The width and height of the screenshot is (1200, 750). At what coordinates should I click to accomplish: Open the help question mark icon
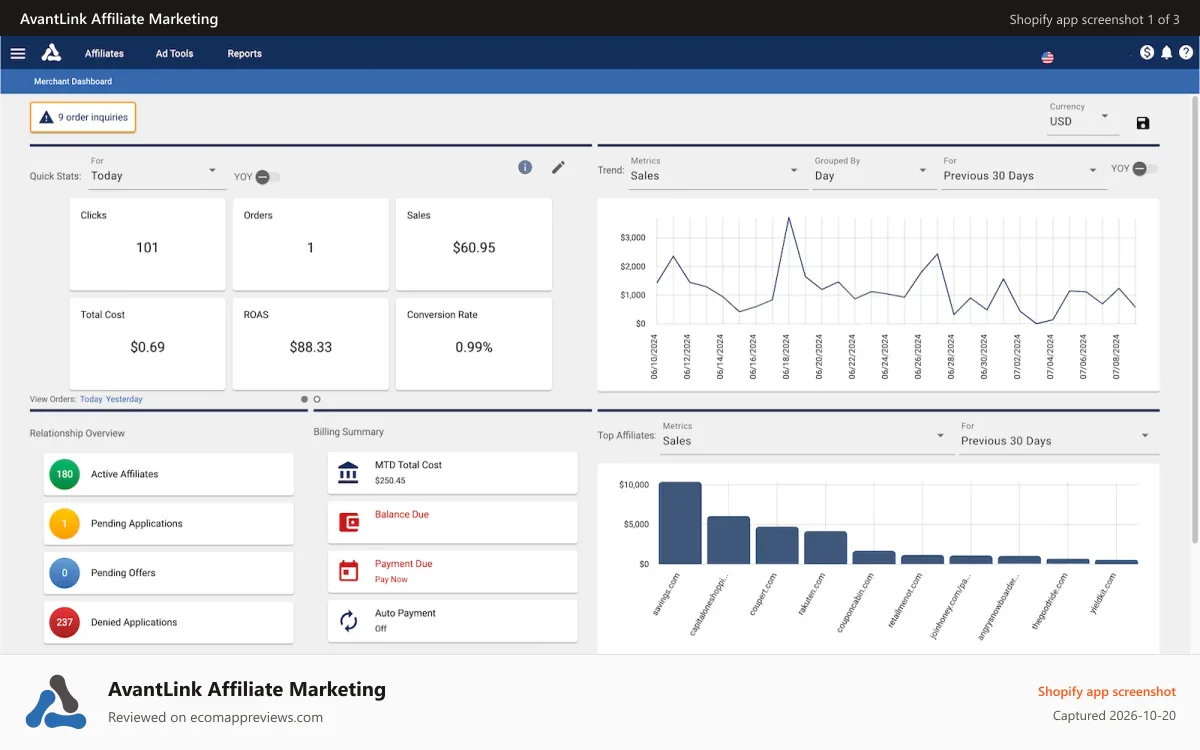(1185, 53)
